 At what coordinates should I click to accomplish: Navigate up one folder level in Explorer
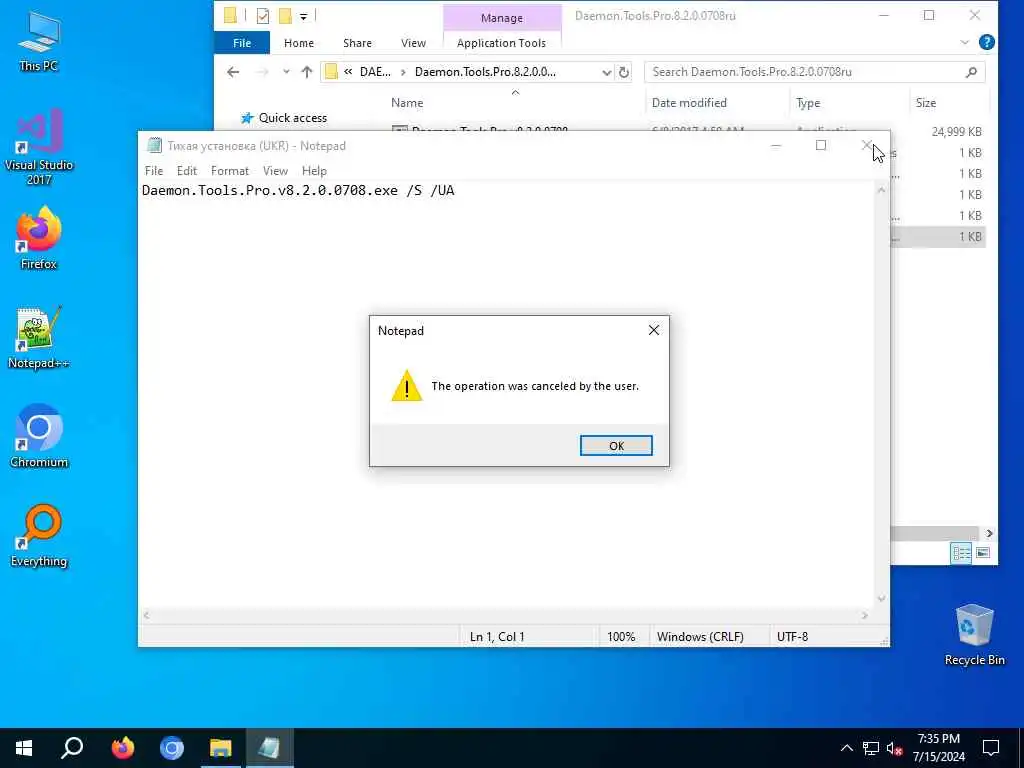307,72
